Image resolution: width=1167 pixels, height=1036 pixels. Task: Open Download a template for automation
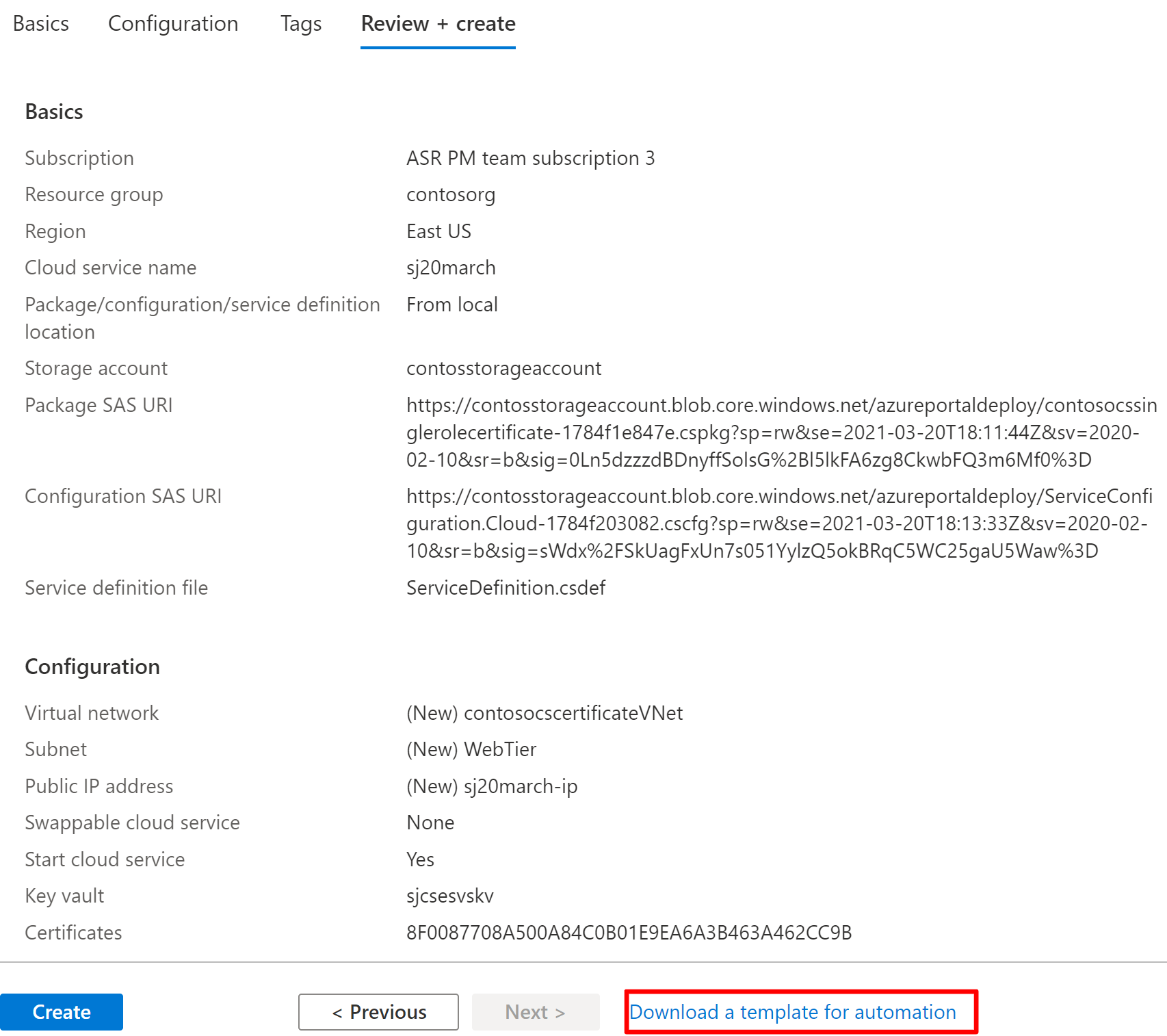793,1011
